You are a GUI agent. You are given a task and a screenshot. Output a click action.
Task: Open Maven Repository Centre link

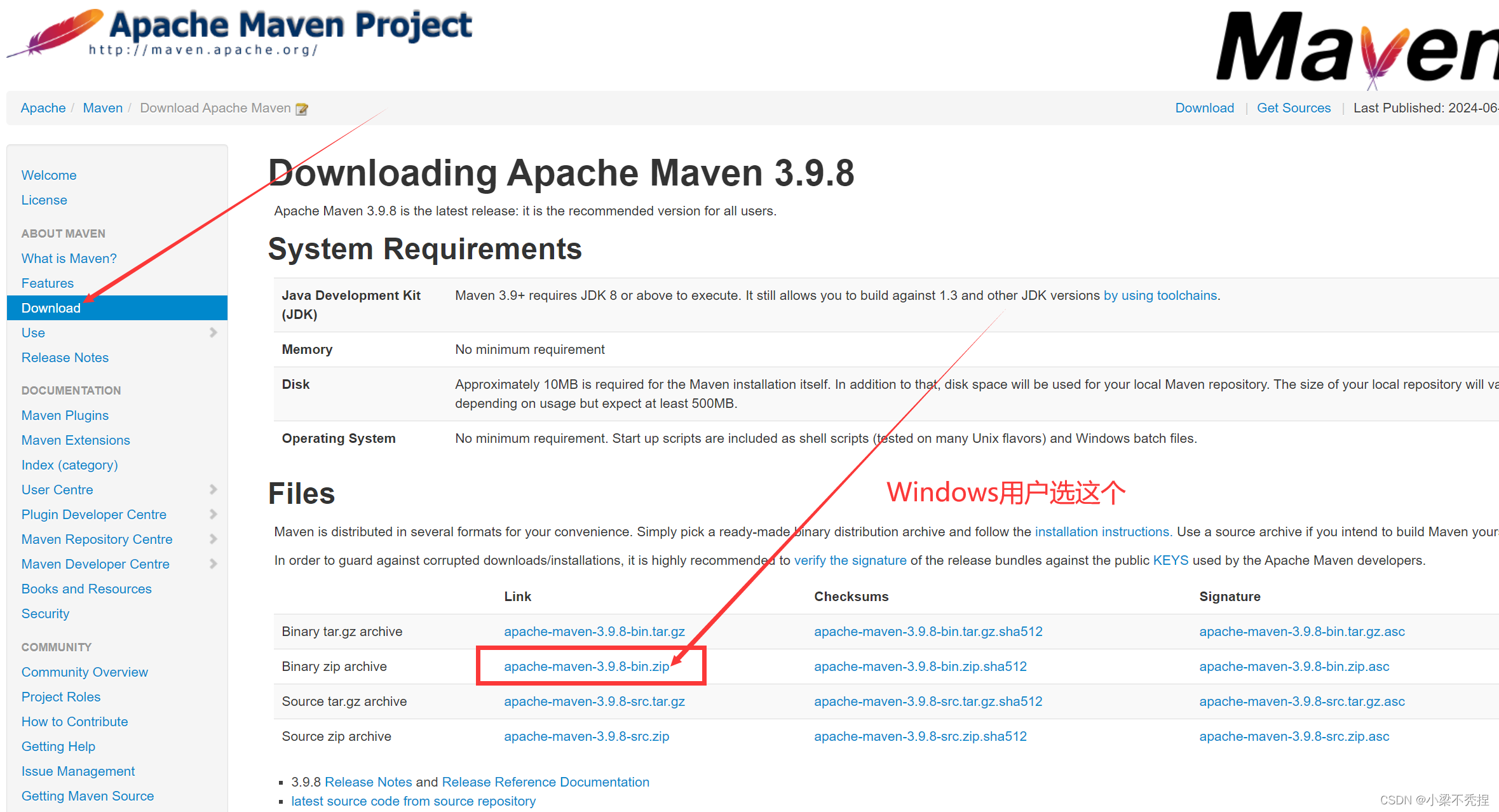coord(97,539)
